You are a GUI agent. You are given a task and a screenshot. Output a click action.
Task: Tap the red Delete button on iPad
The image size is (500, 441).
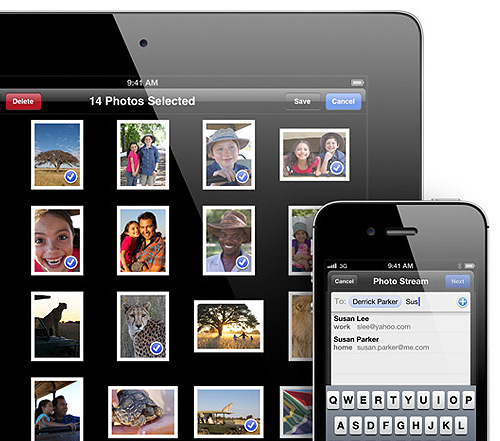pyautogui.click(x=23, y=101)
